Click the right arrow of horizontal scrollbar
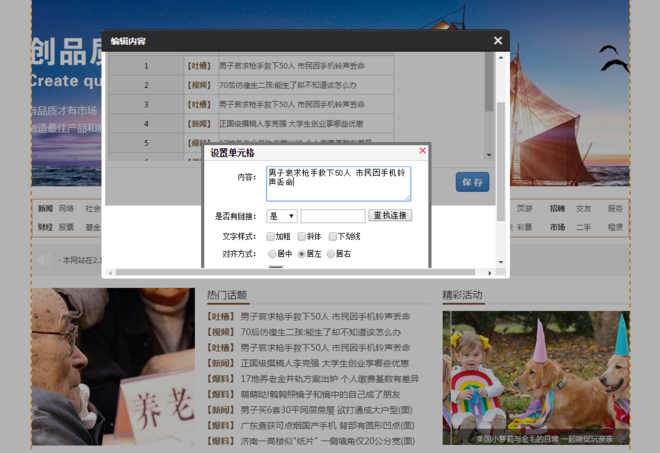The height and width of the screenshot is (453, 660). coord(490,273)
